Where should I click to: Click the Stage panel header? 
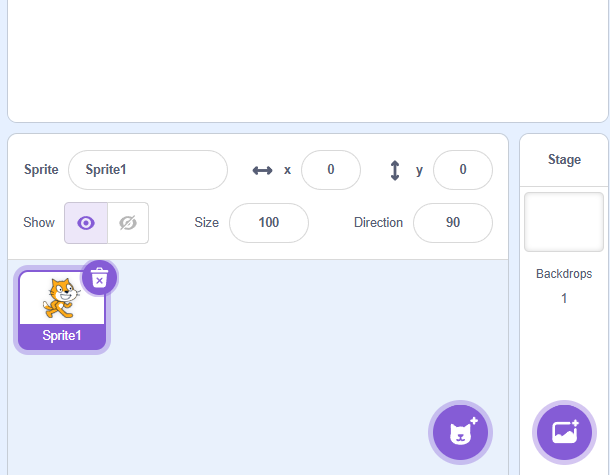point(564,160)
